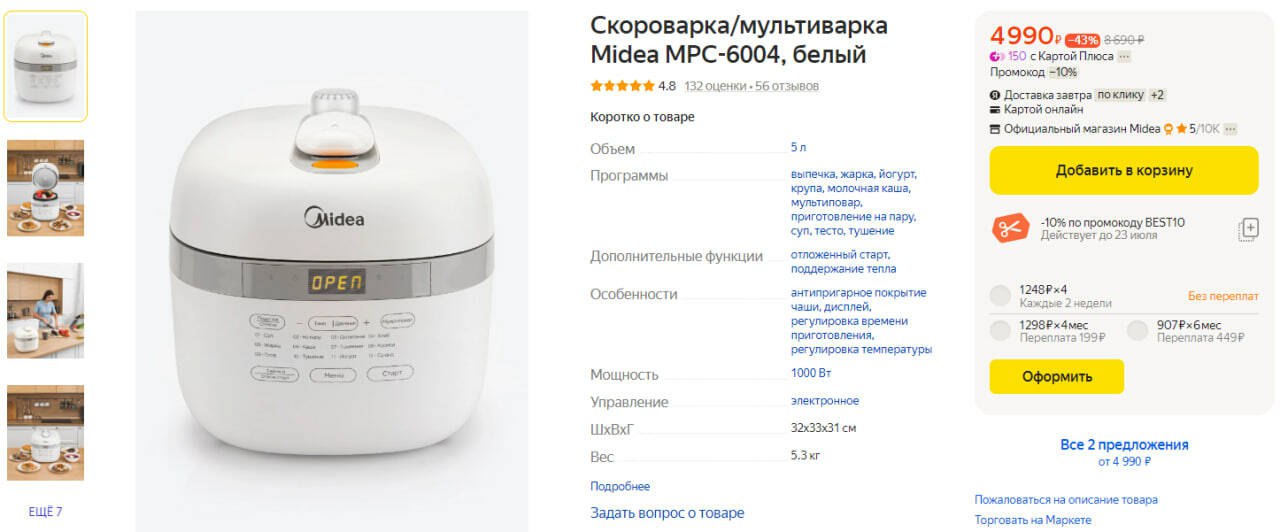This screenshot has width=1280, height=532.
Task: Click the Plus points icon near 150
Action: pos(997,56)
